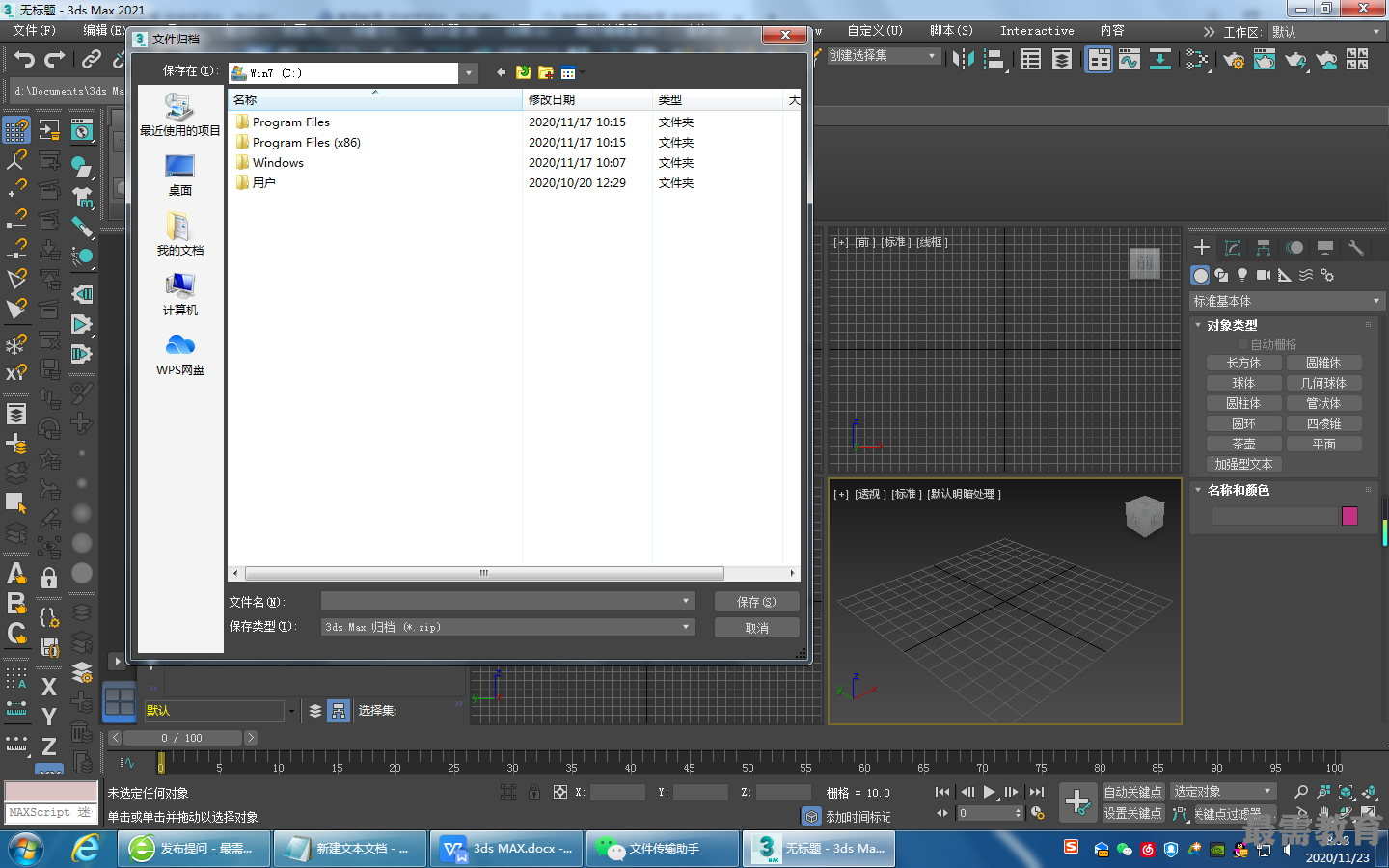1389x868 pixels.
Task: Open the 保存在 drive dropdown
Action: pos(469,72)
